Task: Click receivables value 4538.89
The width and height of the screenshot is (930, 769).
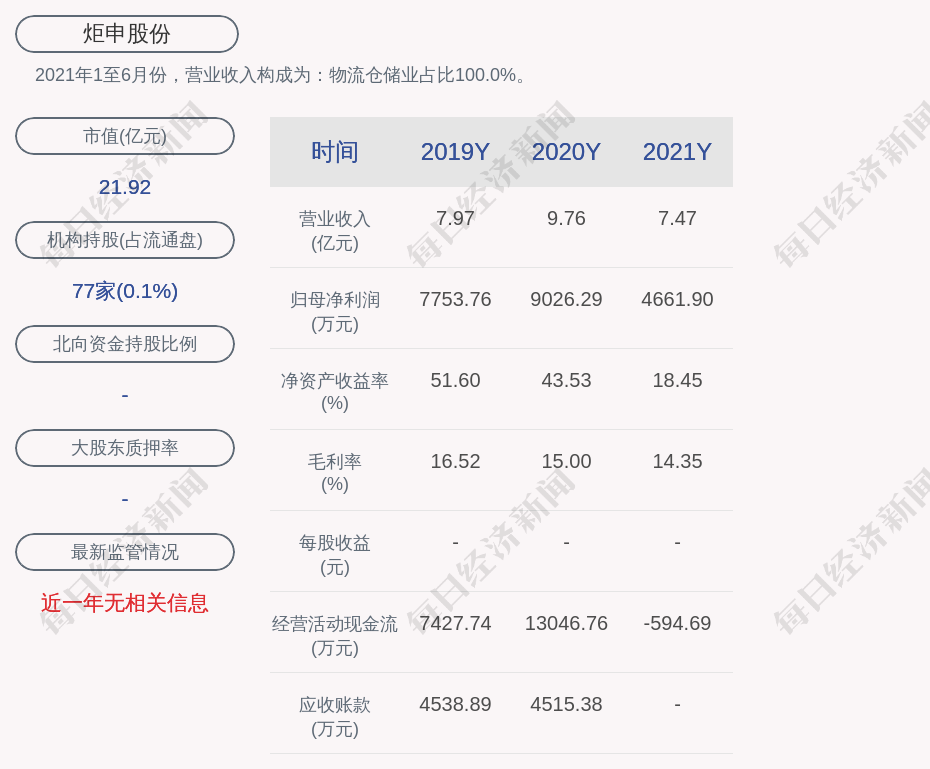Action: [x=455, y=704]
